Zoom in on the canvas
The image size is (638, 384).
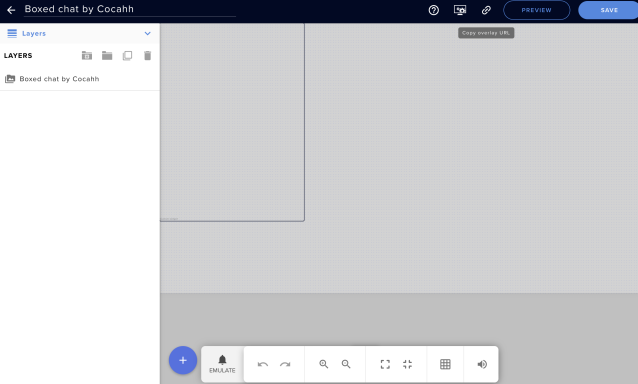coord(323,364)
